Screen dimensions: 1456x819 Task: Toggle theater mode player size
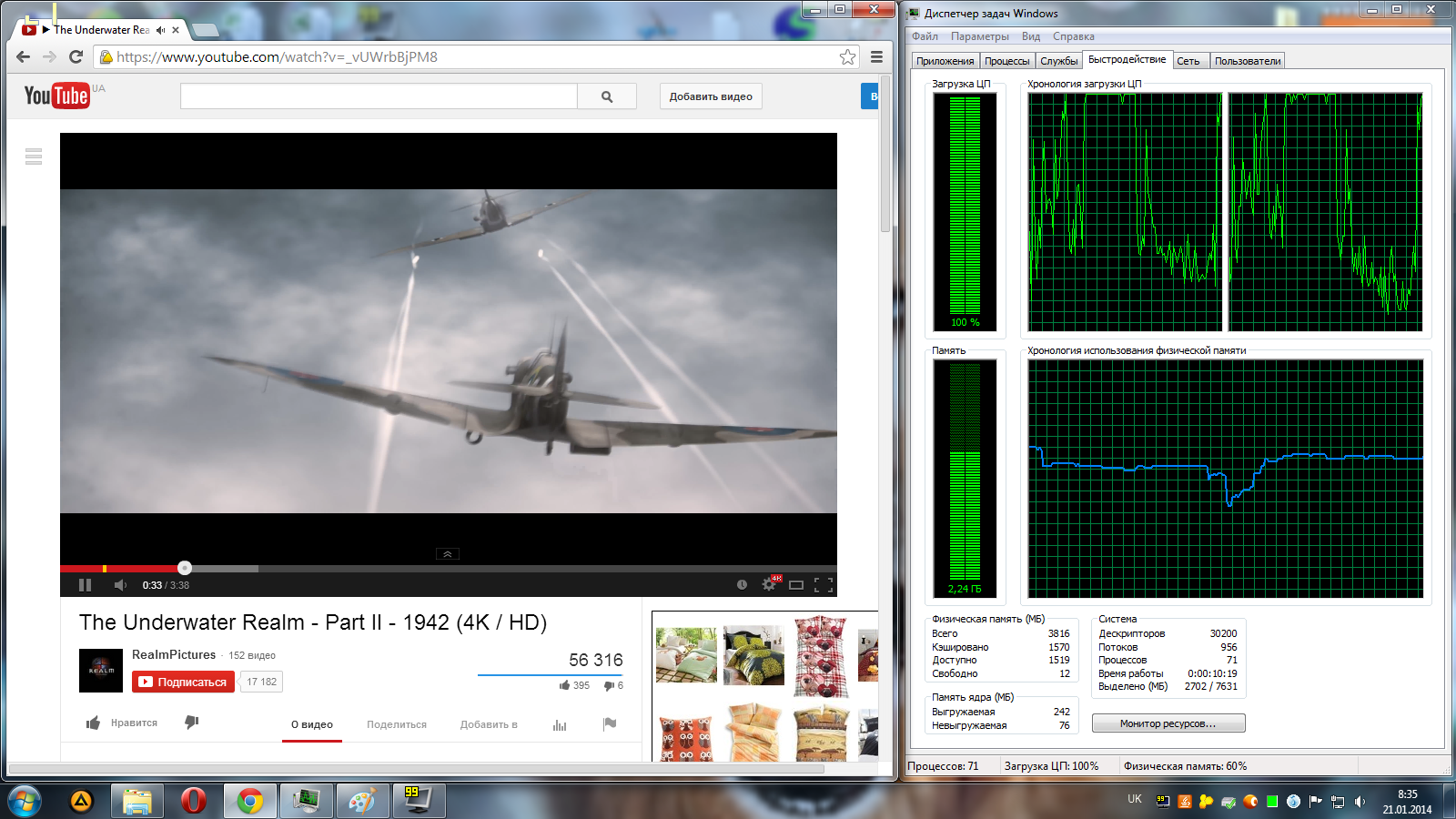point(796,585)
